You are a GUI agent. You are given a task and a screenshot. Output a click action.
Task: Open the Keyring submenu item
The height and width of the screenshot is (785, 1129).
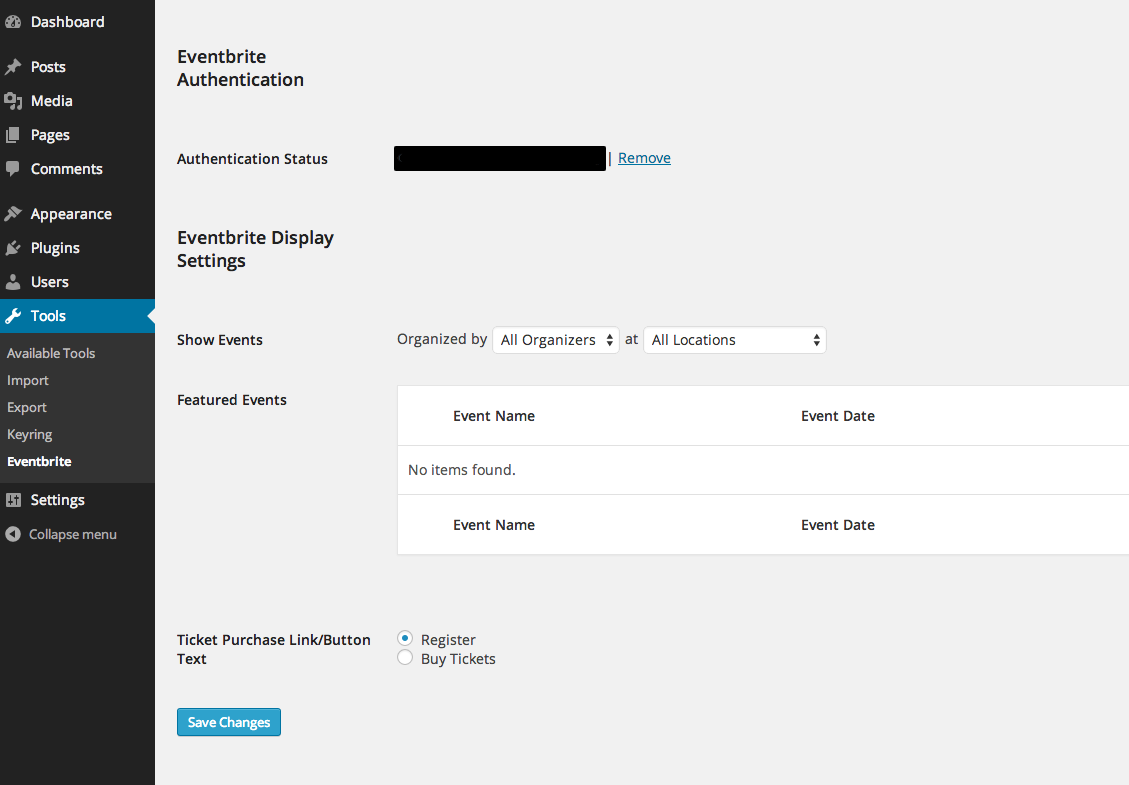click(x=30, y=434)
